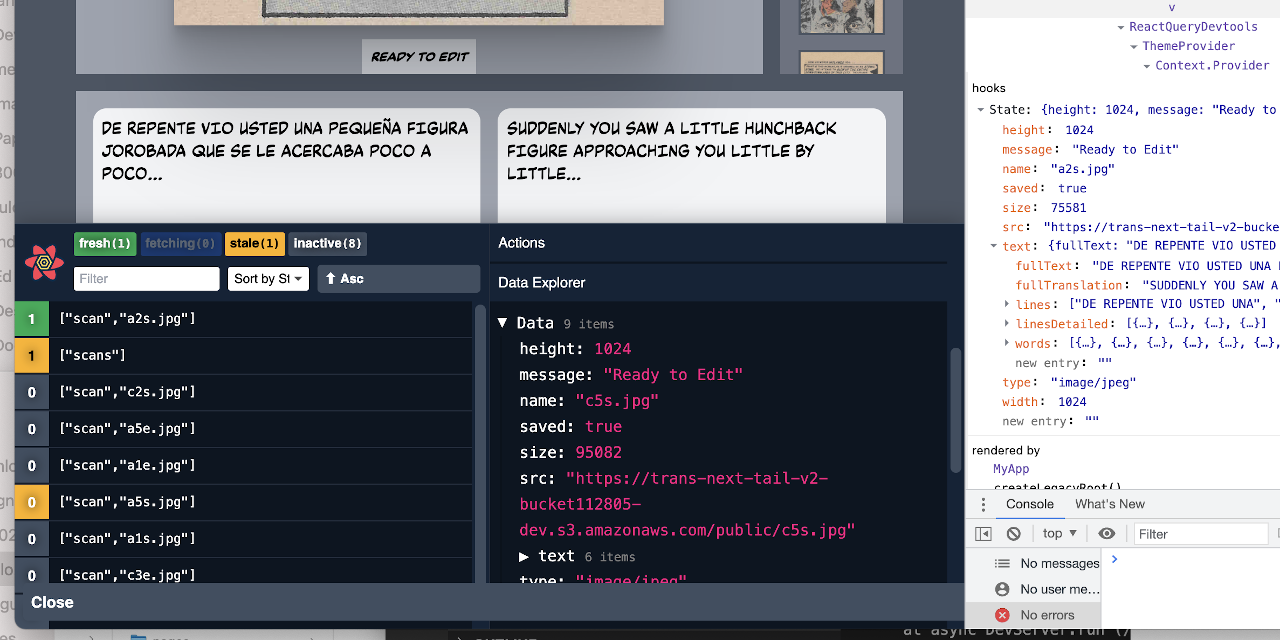
Task: Create a live expression with the eye icon
Action: coord(1106,533)
